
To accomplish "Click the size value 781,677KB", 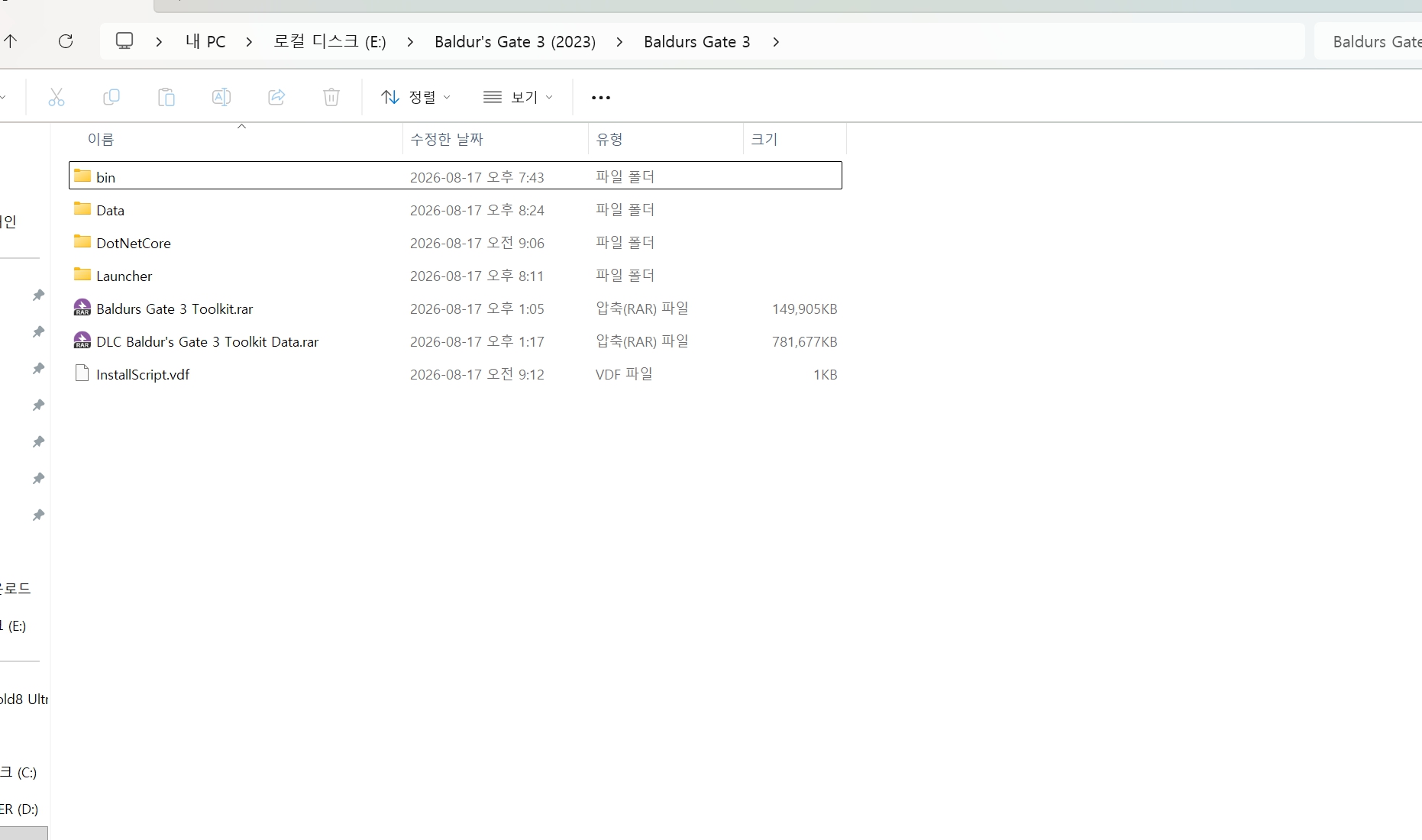I will click(805, 341).
